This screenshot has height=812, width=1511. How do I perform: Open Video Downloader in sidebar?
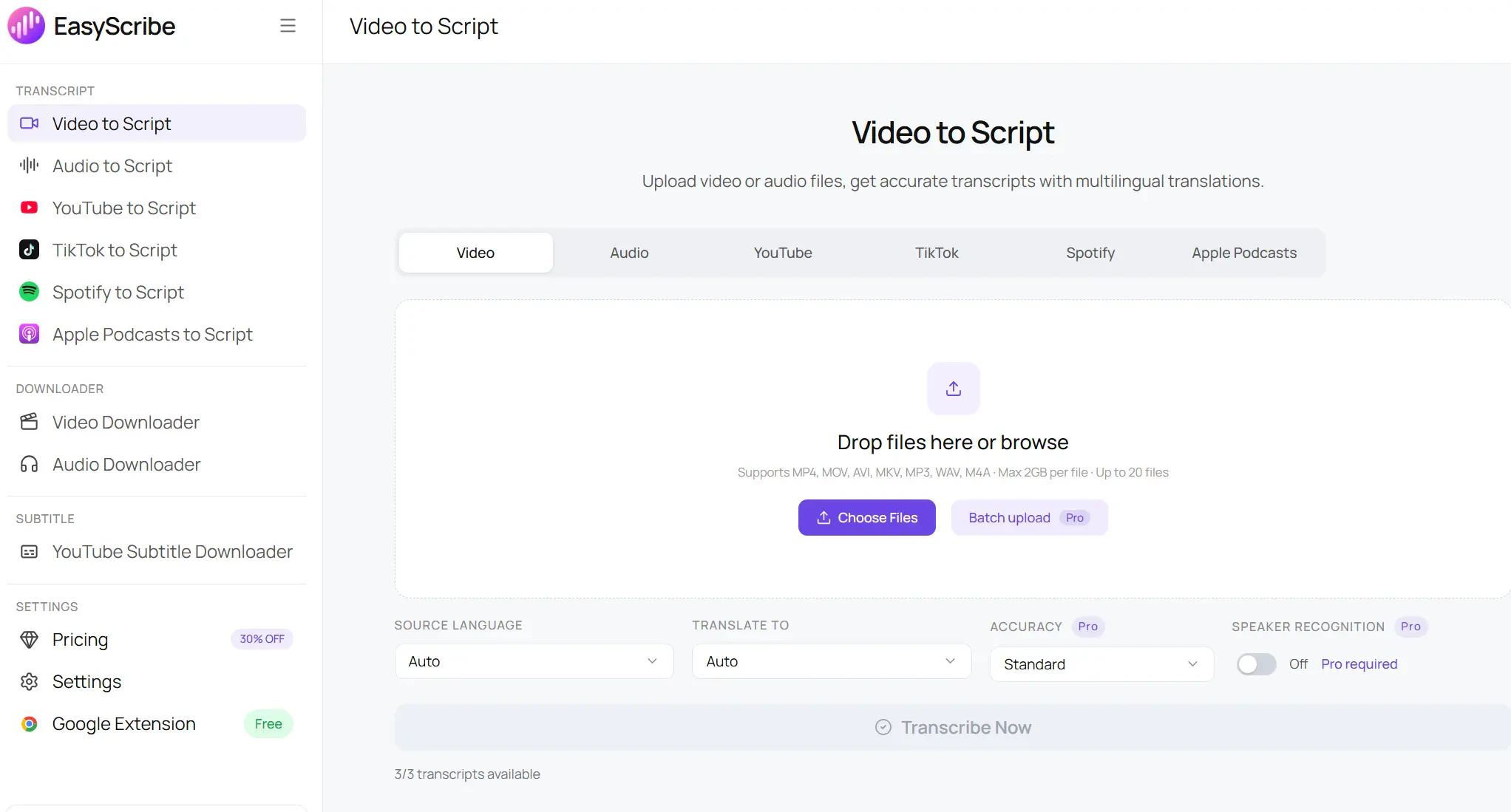(x=157, y=422)
